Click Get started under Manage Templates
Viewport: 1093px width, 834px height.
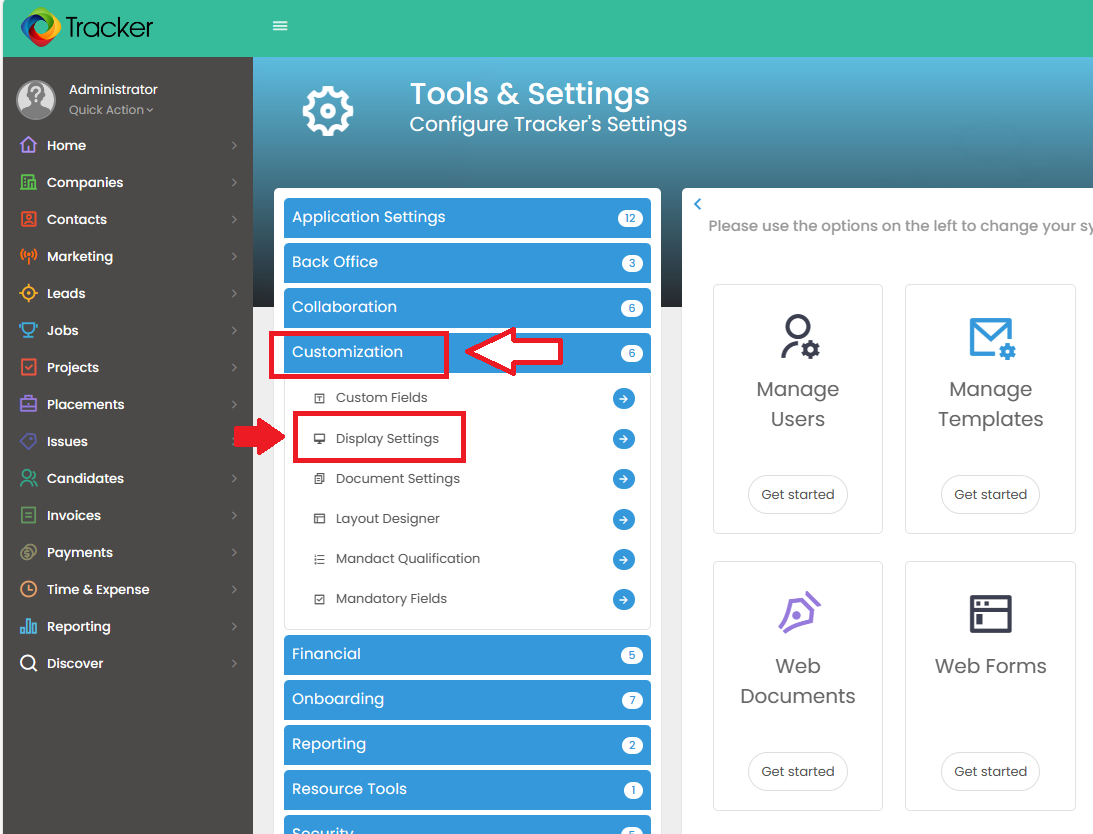coord(990,494)
